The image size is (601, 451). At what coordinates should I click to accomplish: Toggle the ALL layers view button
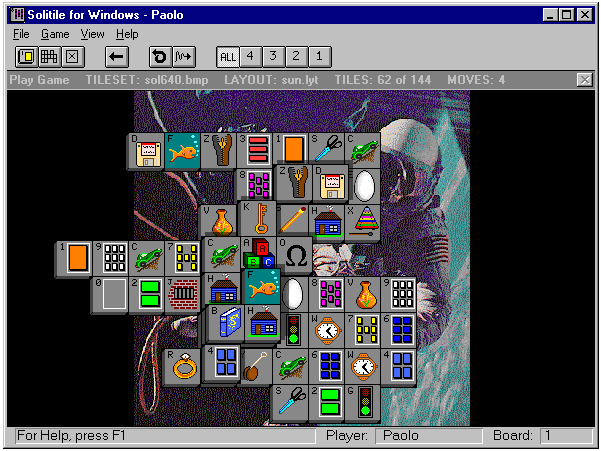click(228, 56)
